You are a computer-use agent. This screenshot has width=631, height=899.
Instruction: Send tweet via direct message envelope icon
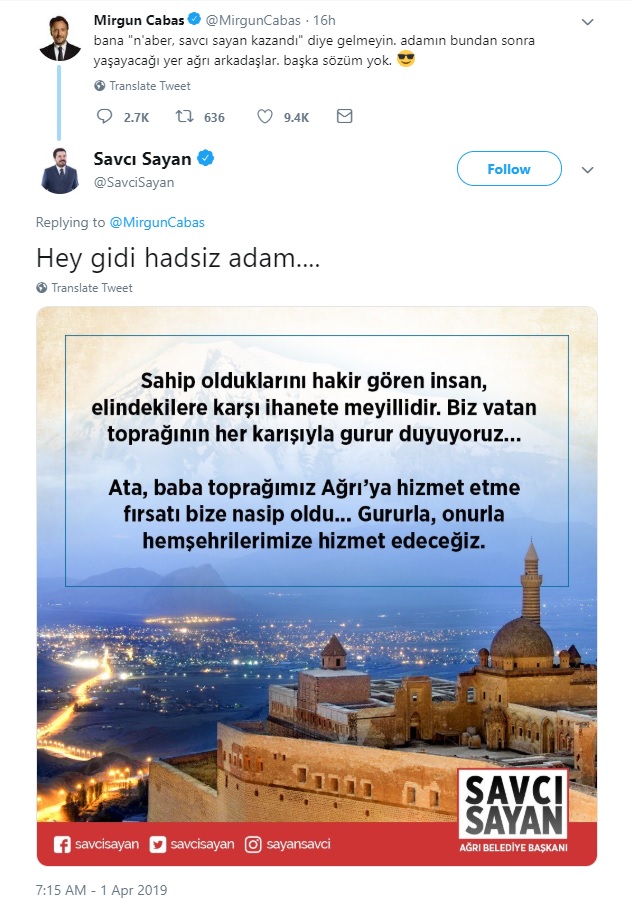344,116
